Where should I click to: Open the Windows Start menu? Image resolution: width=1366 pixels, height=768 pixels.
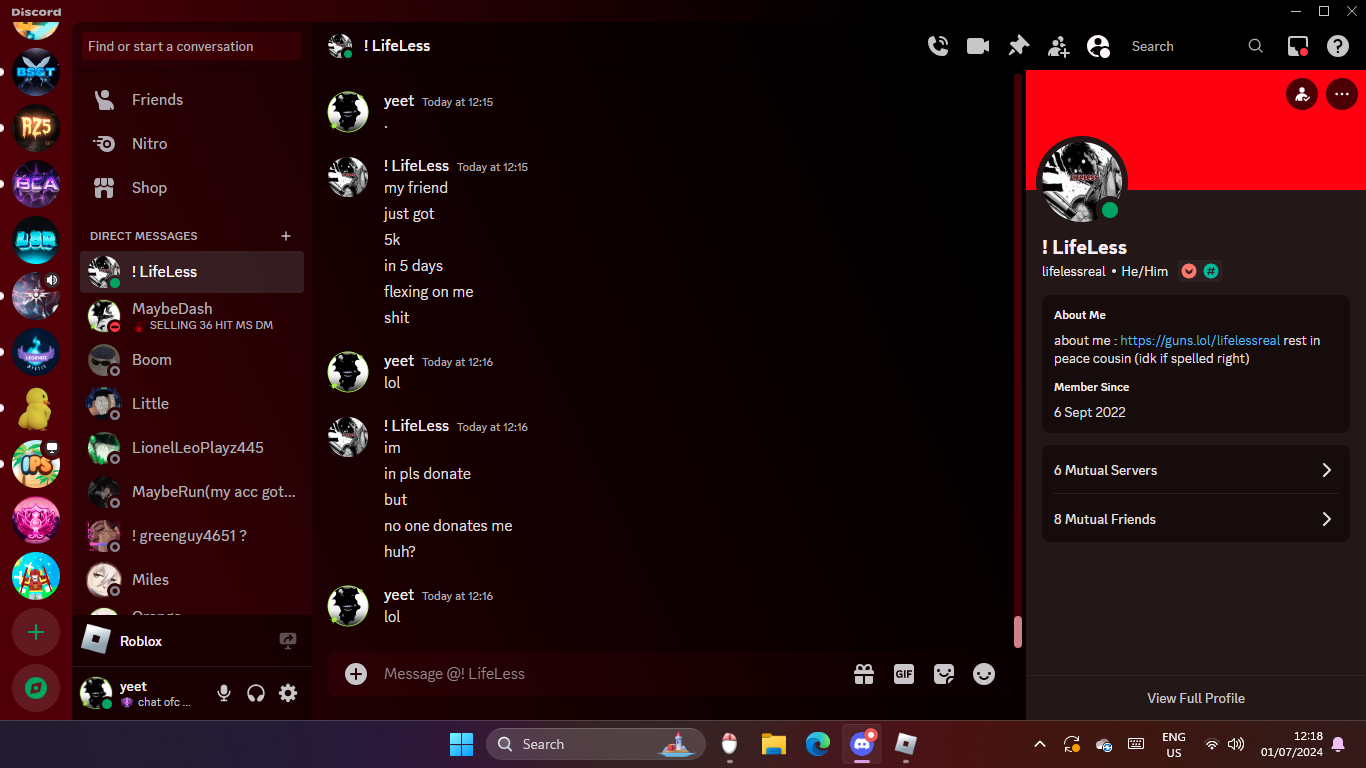pyautogui.click(x=461, y=744)
